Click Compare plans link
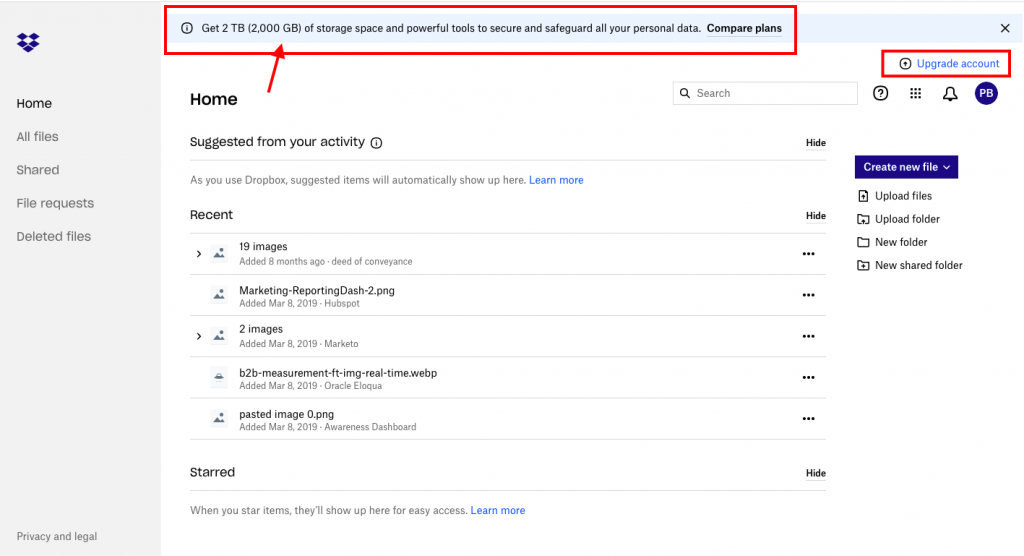 click(744, 28)
